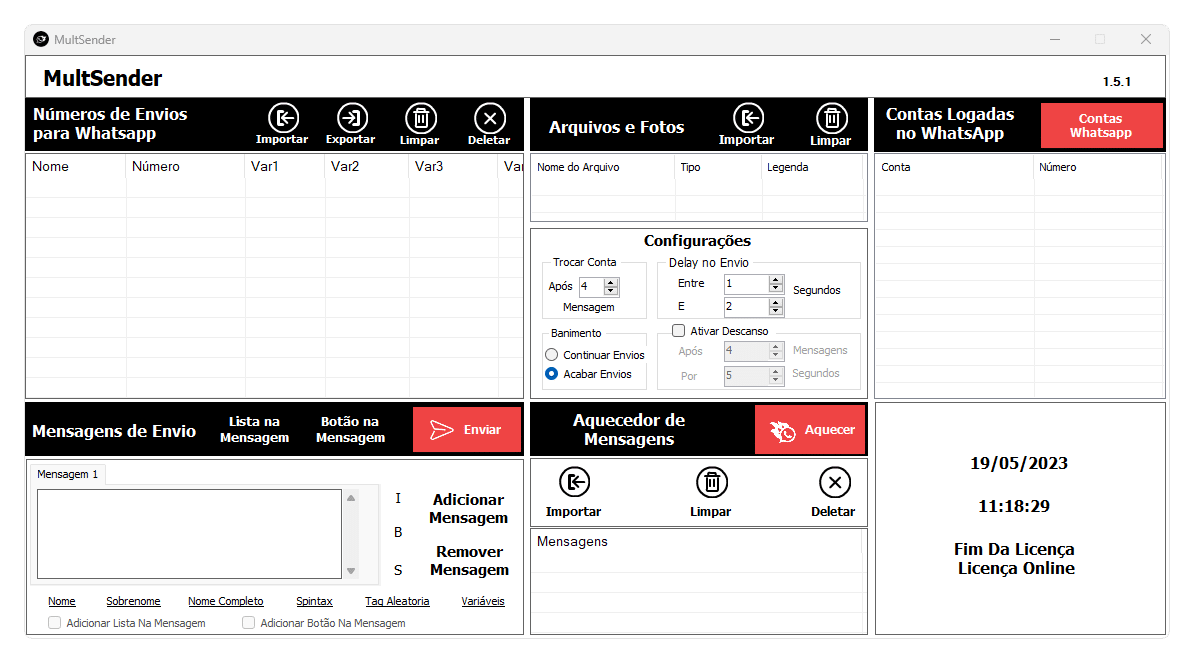
Task: Click inside the Mensagem 1 text box
Action: pyautogui.click(x=190, y=534)
